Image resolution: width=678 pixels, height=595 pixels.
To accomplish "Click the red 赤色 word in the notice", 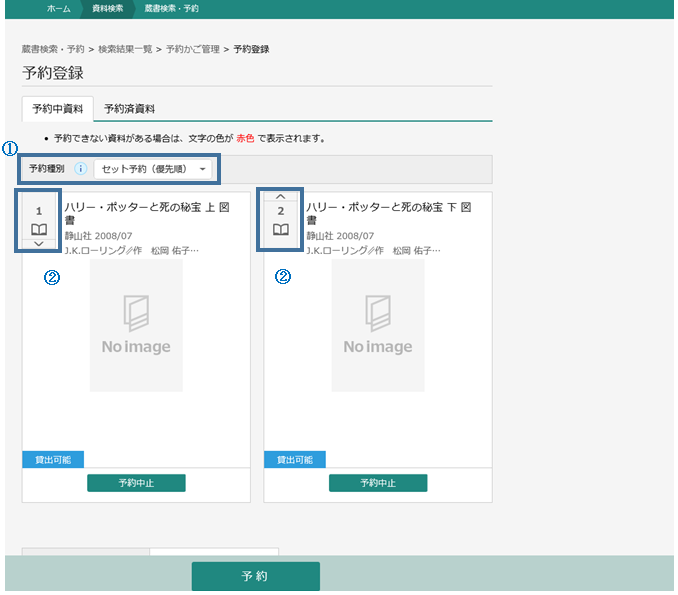I will coord(245,138).
